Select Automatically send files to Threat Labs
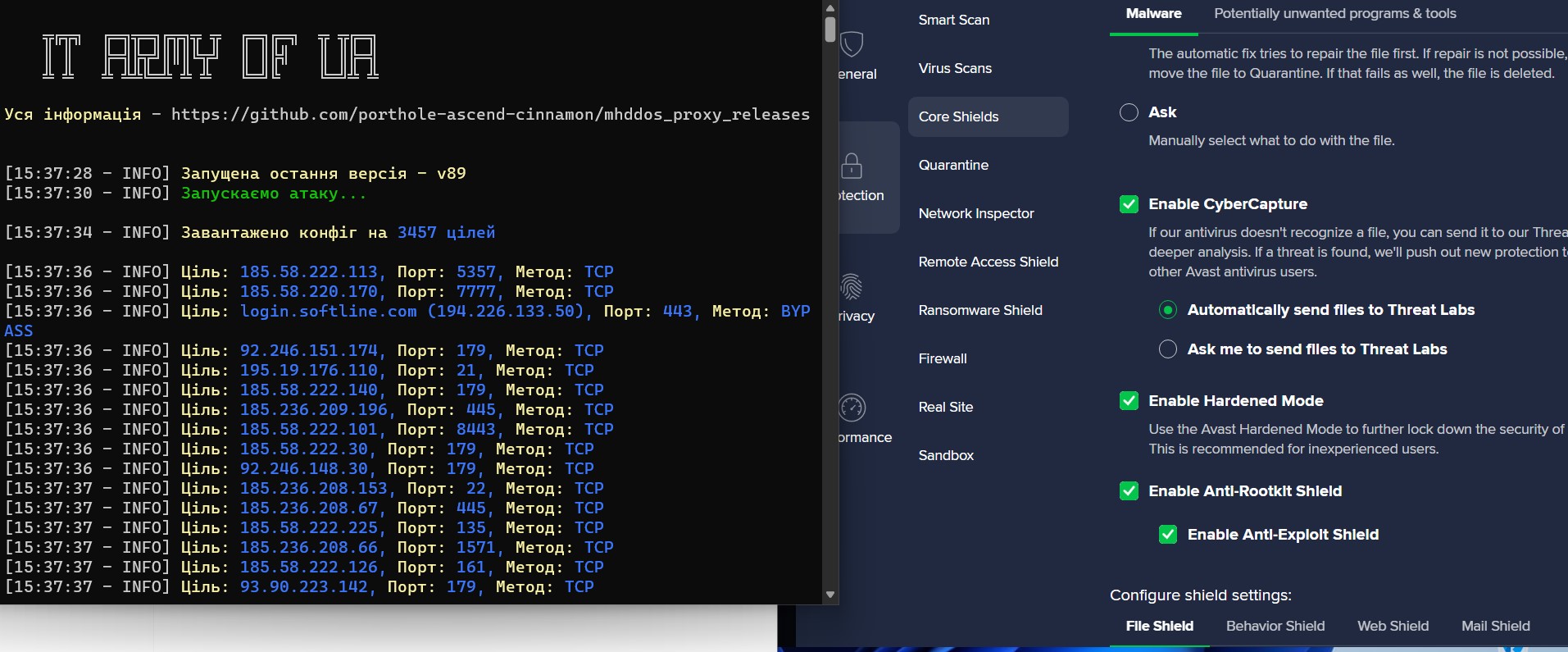Image resolution: width=1568 pixels, height=652 pixels. point(1168,310)
